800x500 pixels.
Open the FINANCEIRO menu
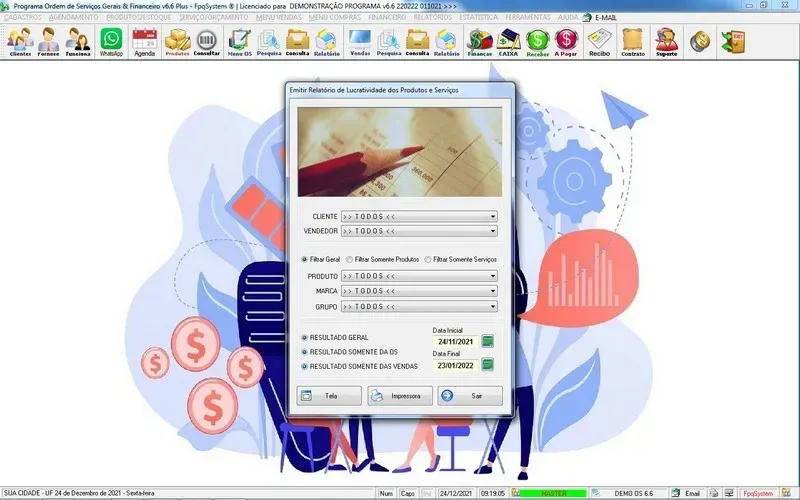(387, 18)
